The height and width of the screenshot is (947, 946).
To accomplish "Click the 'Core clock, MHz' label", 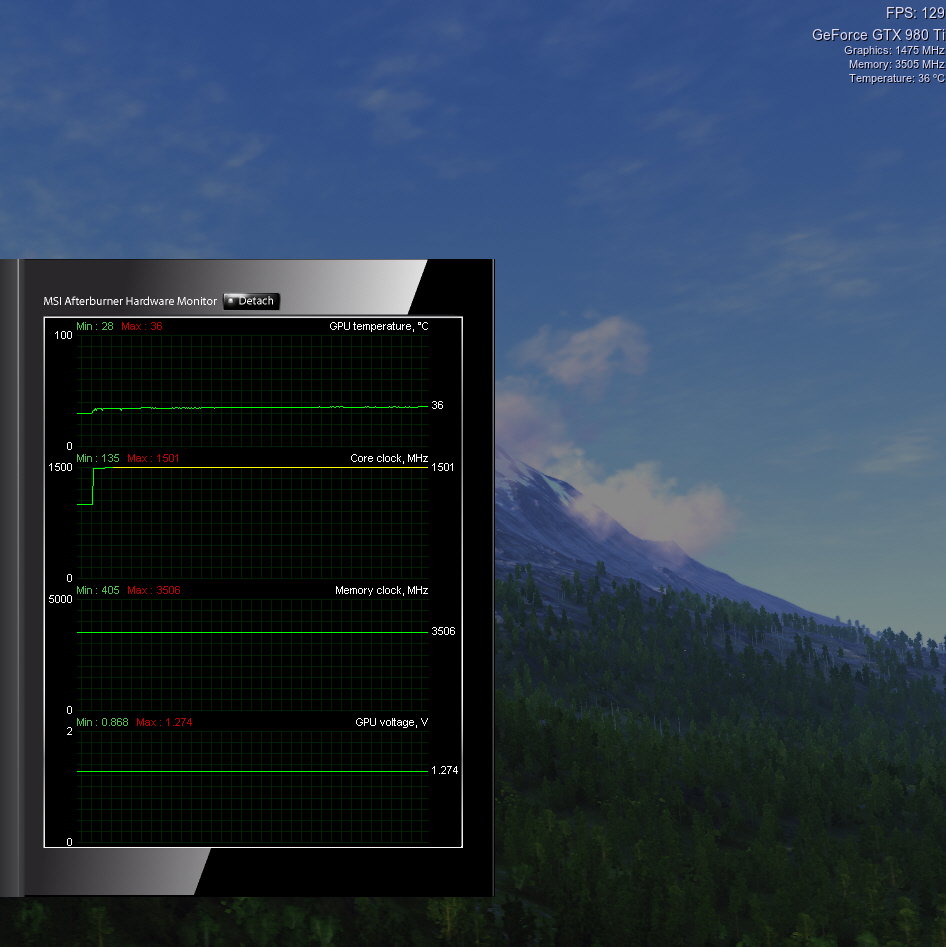I will tap(389, 458).
